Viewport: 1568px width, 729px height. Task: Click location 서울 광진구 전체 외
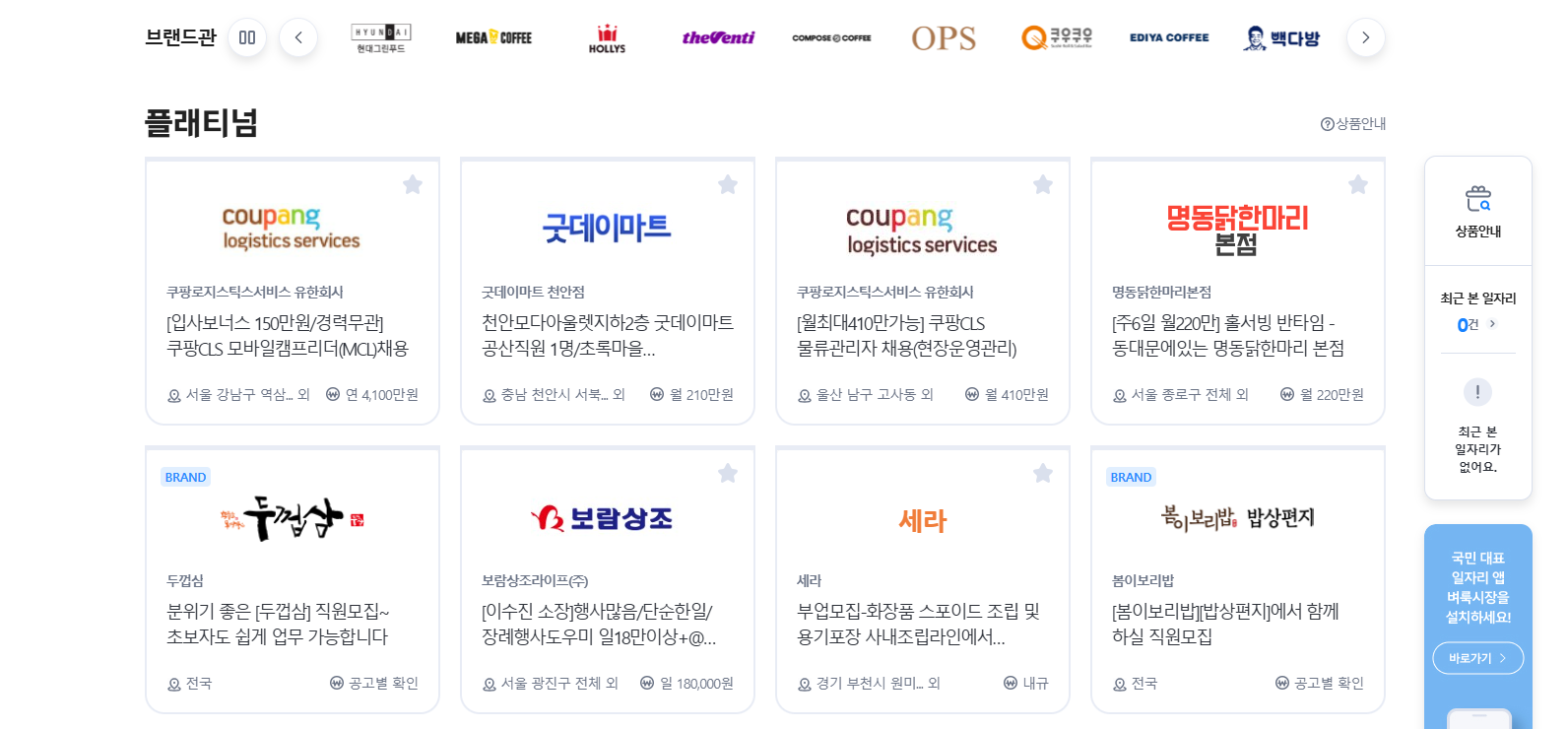point(550,684)
